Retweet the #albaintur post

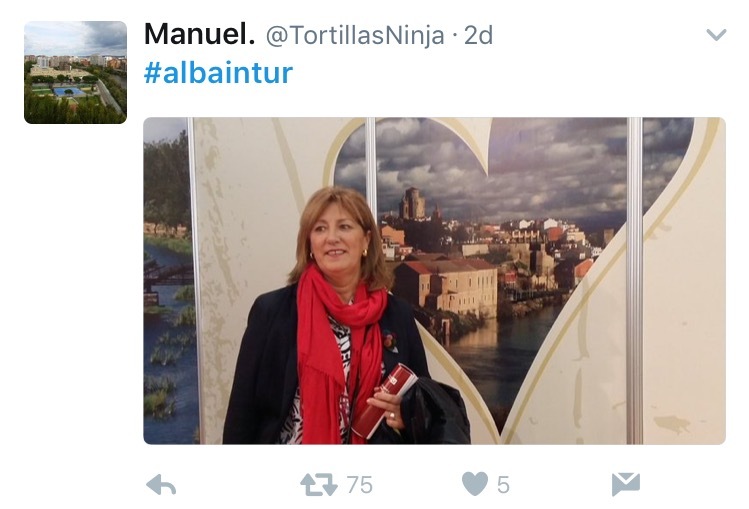pyautogui.click(x=319, y=485)
